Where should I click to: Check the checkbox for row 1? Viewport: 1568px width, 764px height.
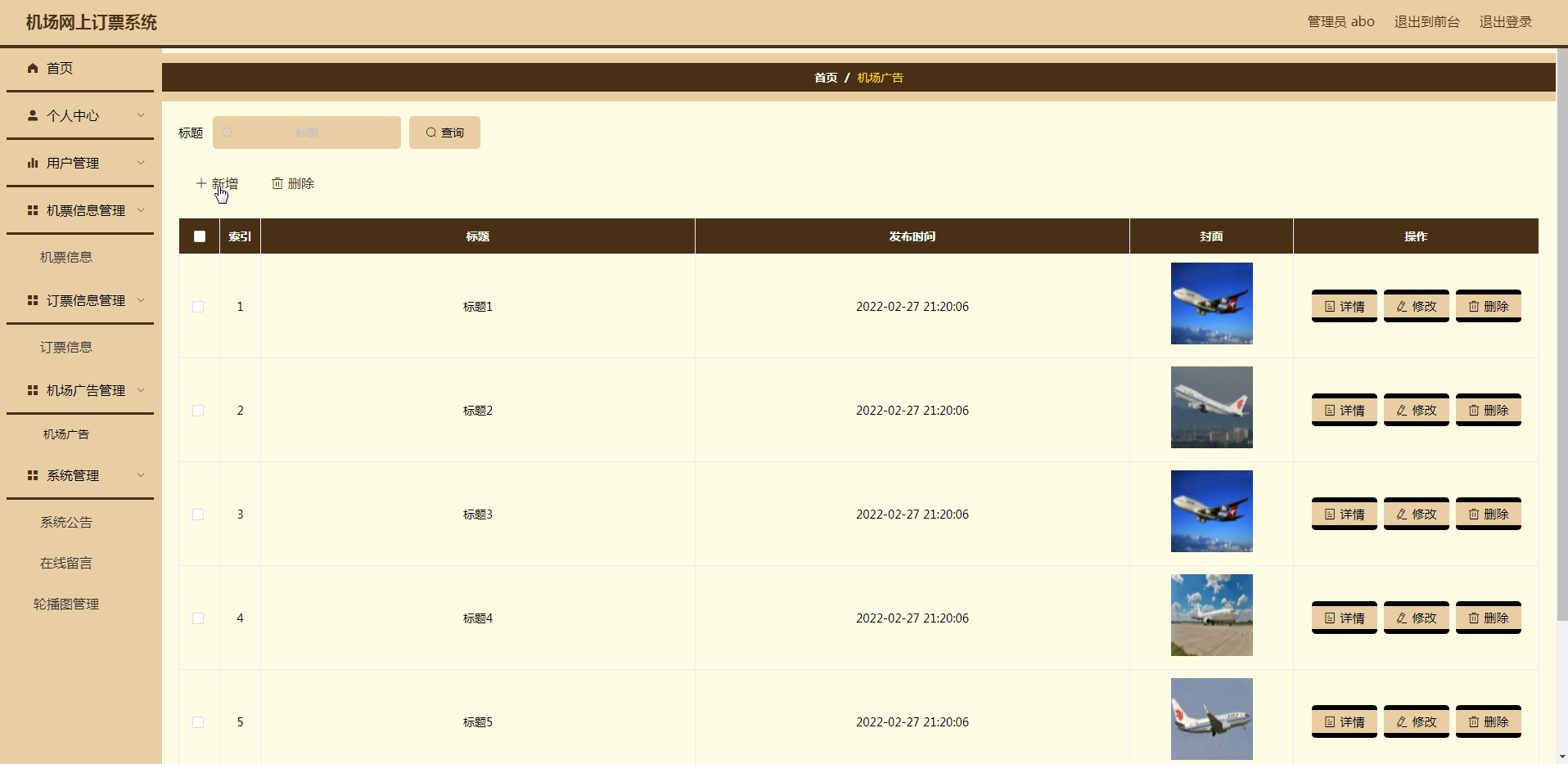click(x=198, y=307)
